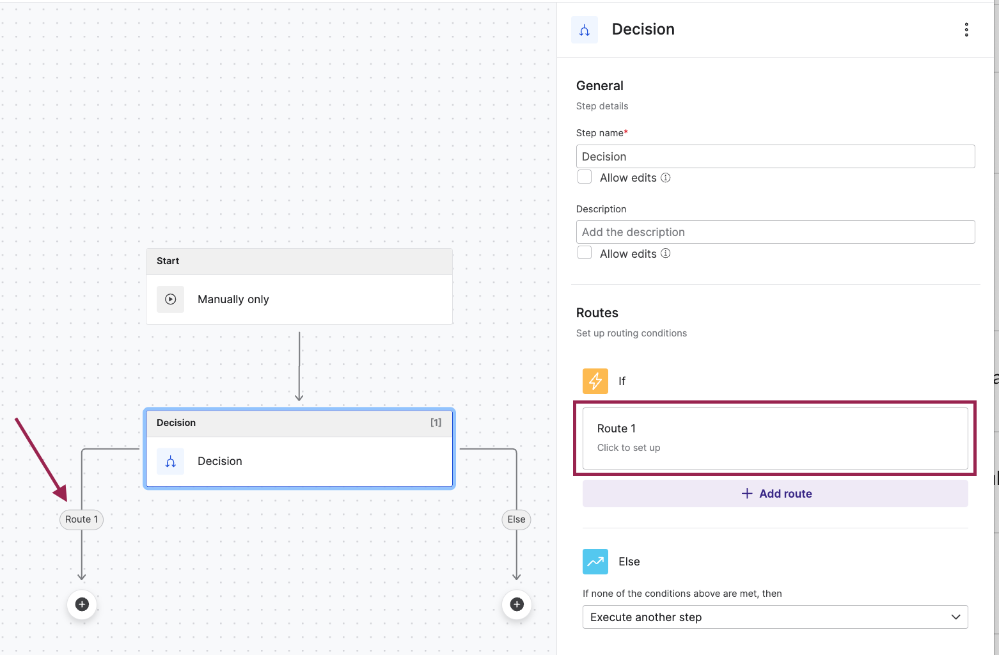Enable Allow edits under Description
Screen dimensions: 999x655
click(584, 253)
